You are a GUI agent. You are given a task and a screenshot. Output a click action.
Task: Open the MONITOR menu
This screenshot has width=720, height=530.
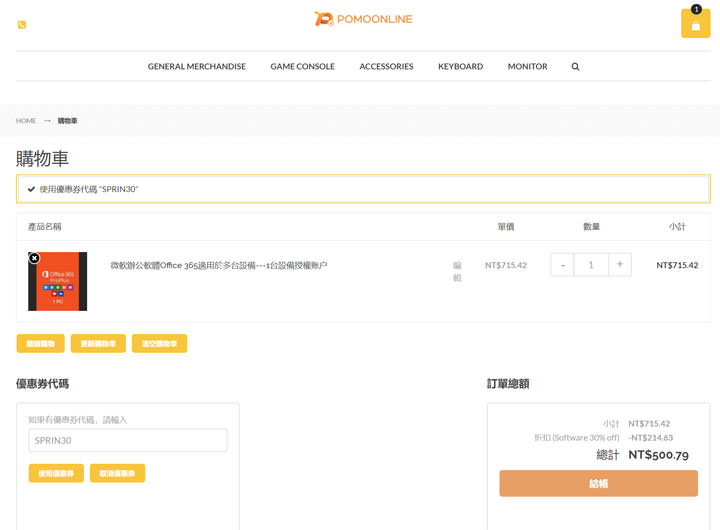pos(527,67)
